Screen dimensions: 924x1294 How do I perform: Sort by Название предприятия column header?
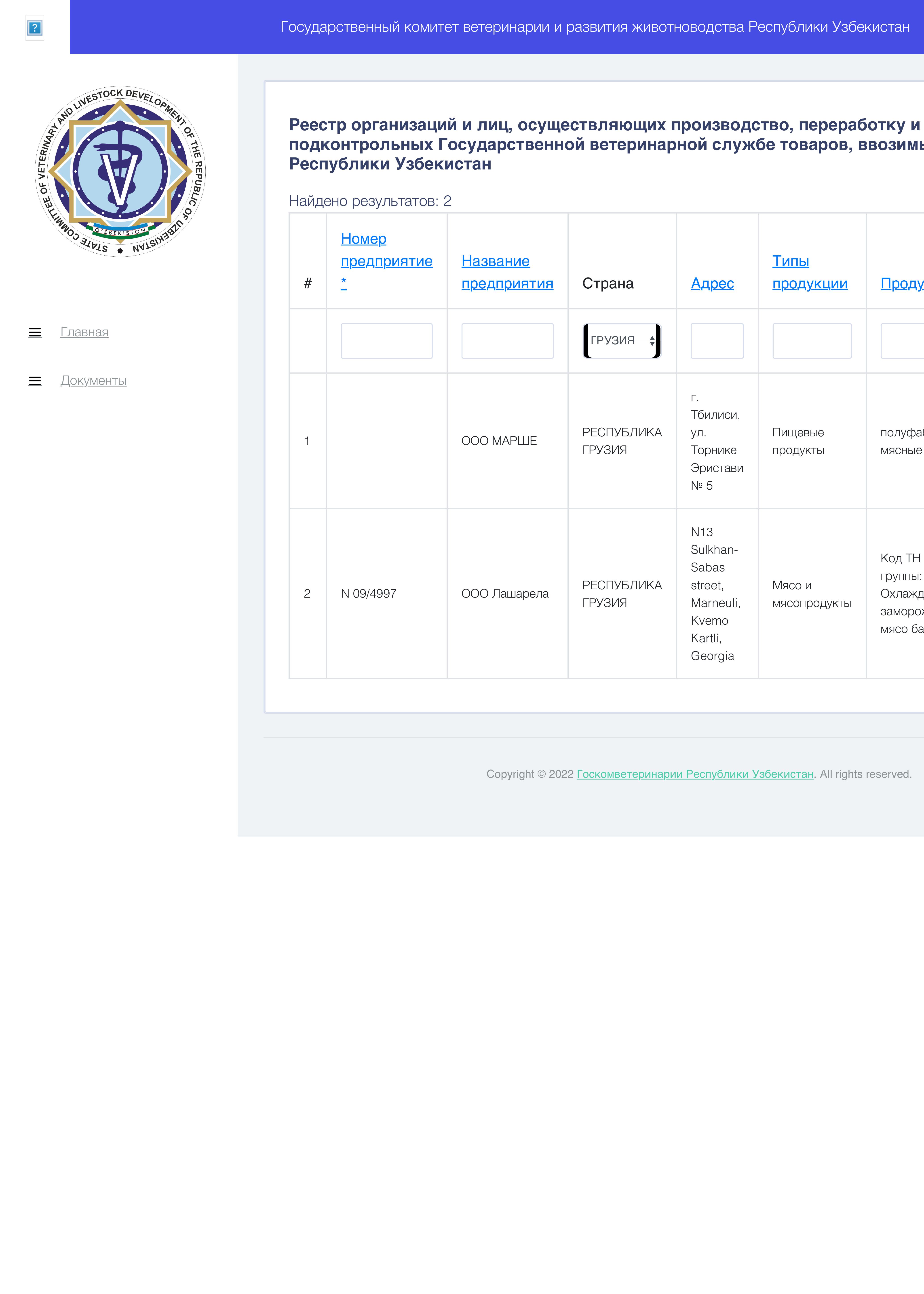click(x=507, y=272)
